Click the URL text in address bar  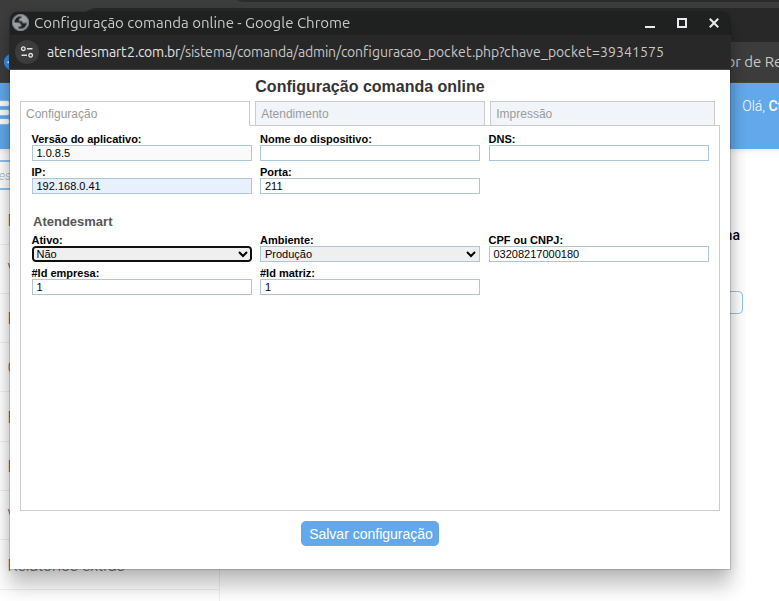355,52
